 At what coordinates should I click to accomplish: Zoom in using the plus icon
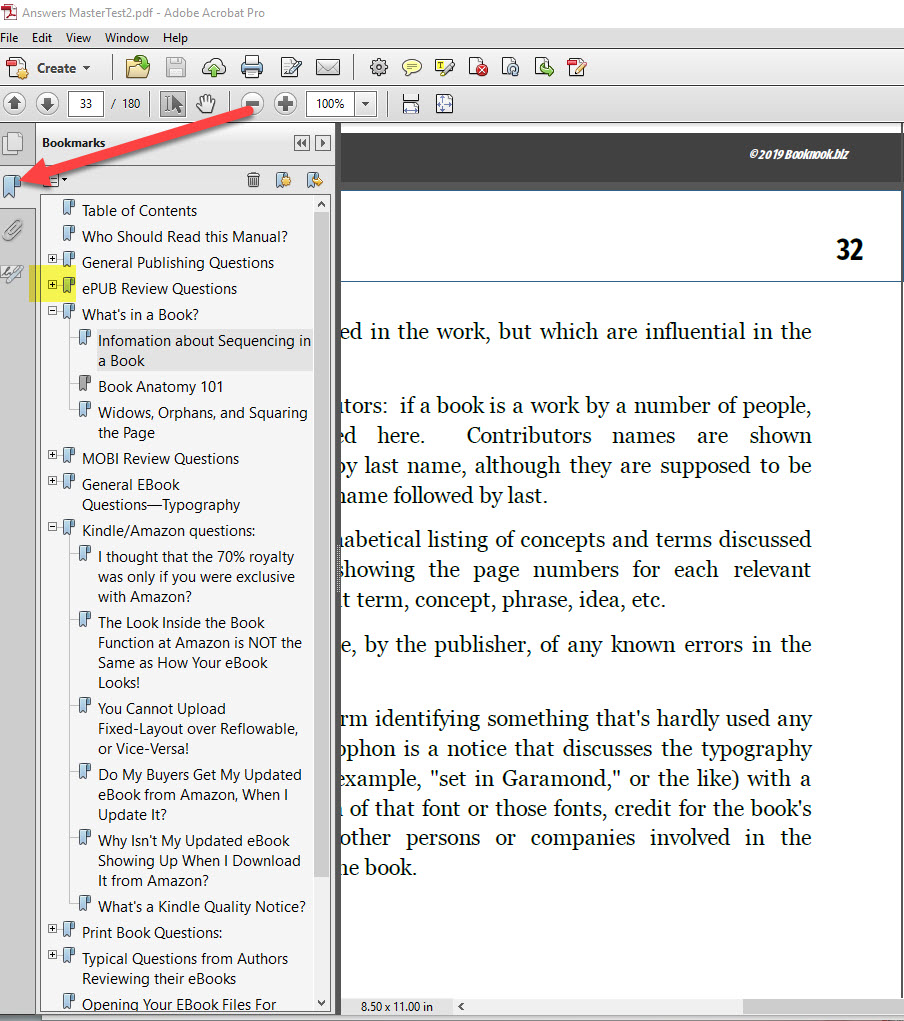pyautogui.click(x=287, y=103)
